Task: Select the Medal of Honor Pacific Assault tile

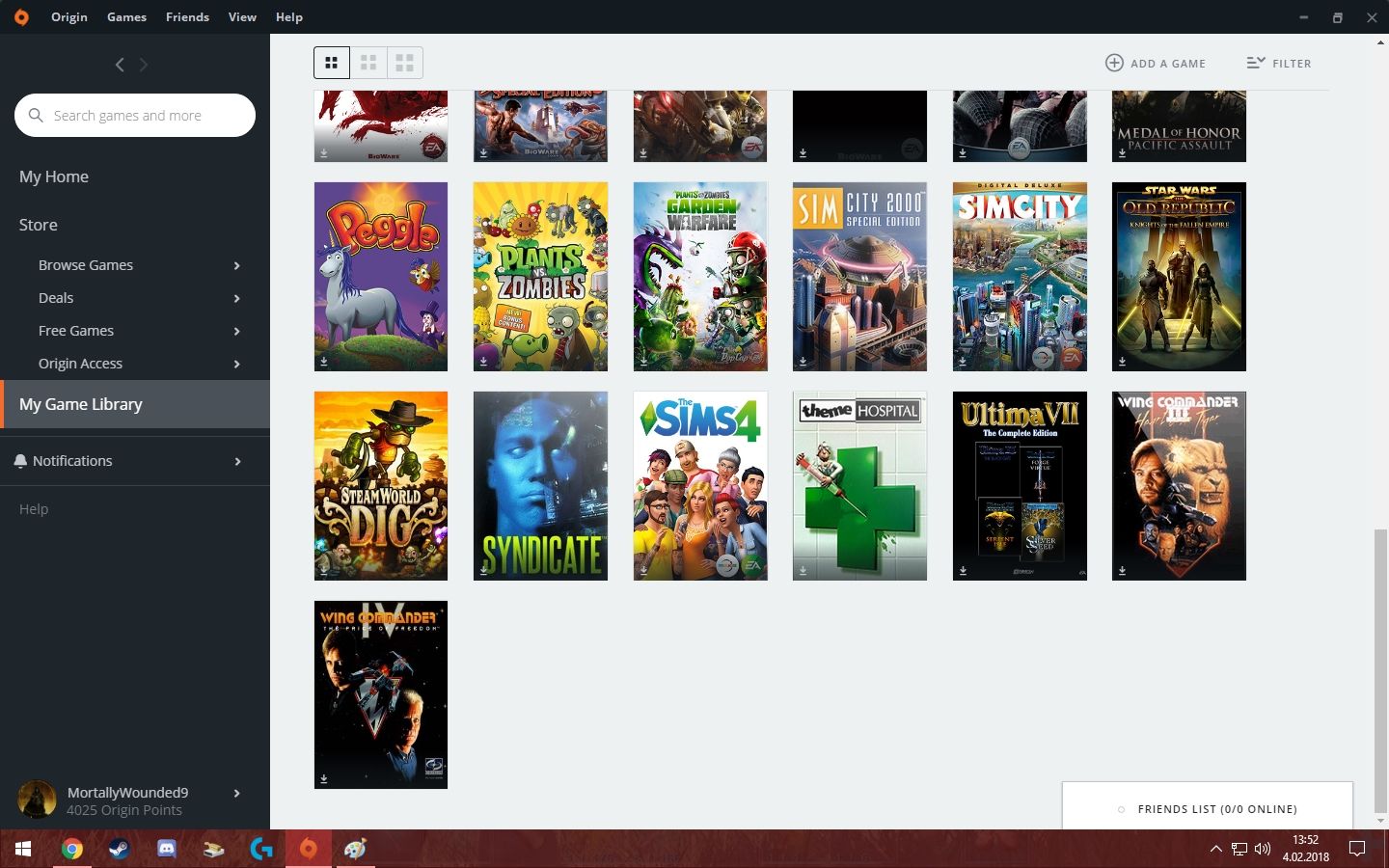Action: click(x=1179, y=126)
